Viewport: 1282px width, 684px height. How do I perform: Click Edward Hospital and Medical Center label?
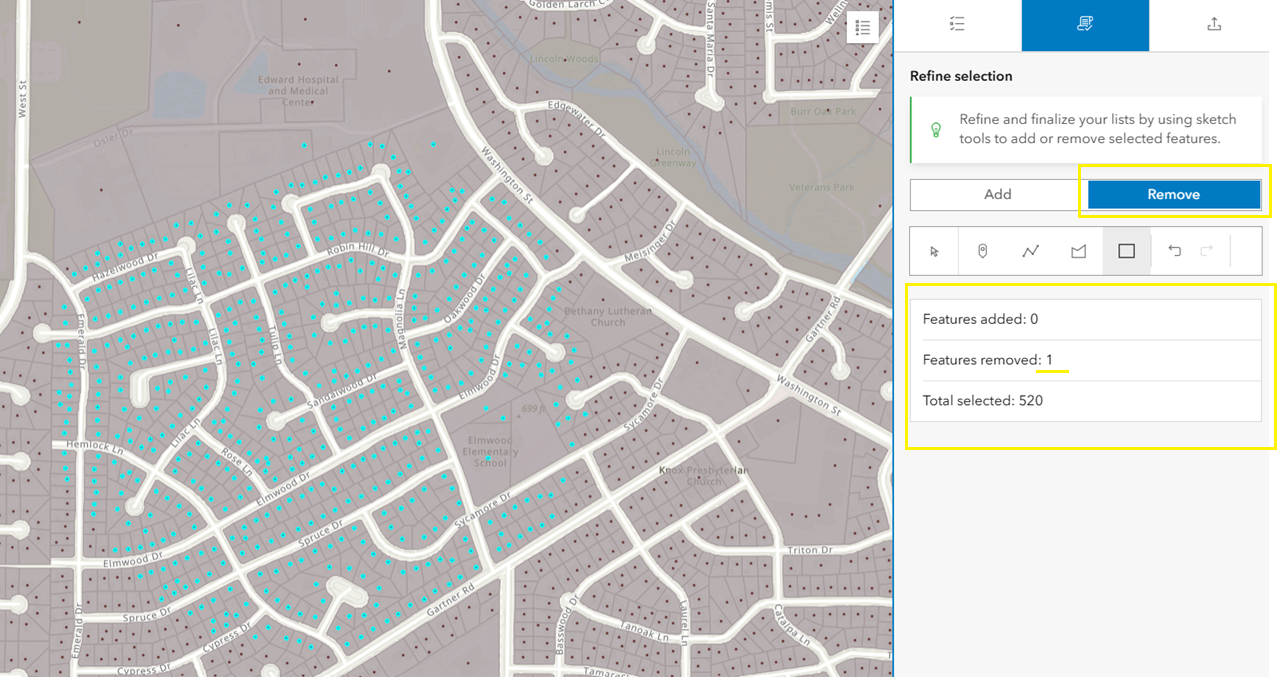(298, 90)
